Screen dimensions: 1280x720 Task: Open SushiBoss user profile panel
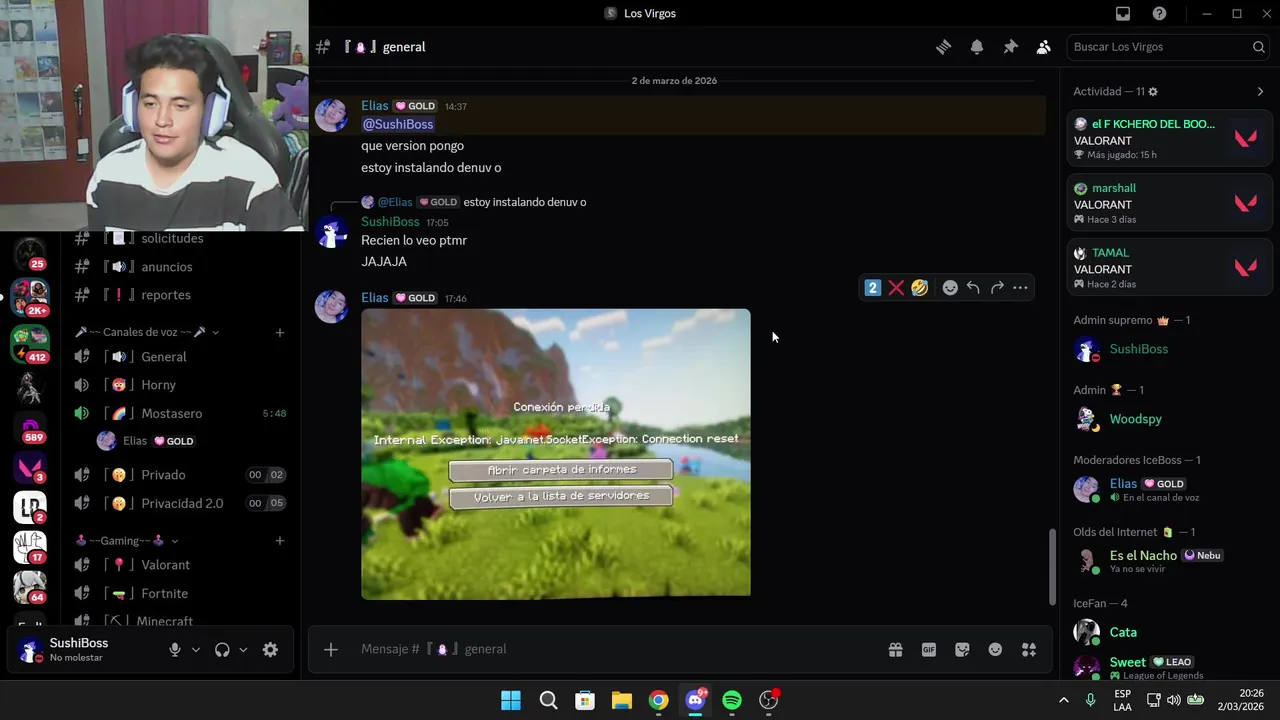[x=80, y=650]
